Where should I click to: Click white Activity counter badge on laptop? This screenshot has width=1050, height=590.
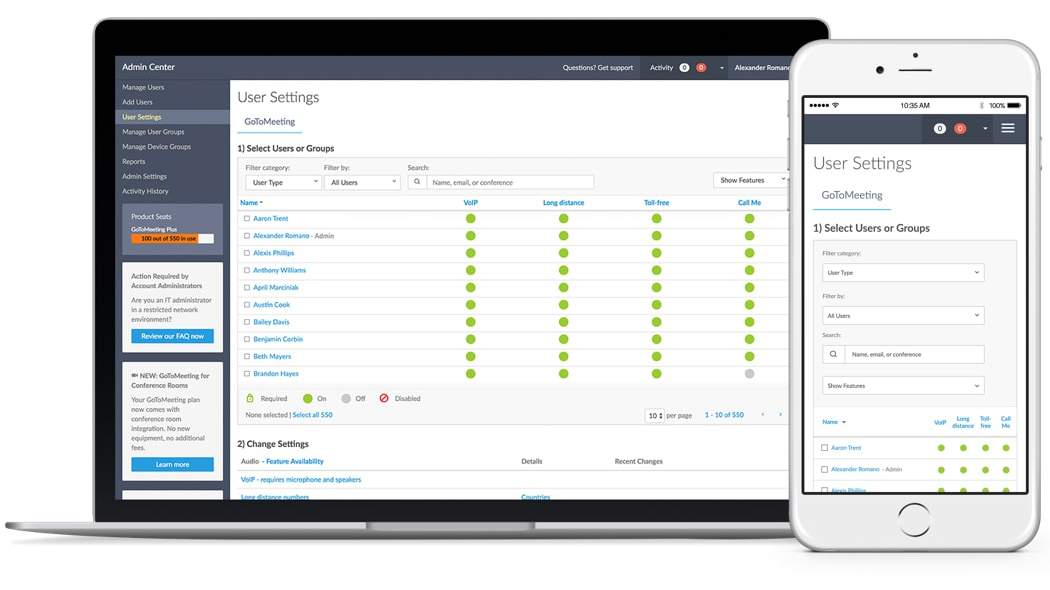(684, 68)
